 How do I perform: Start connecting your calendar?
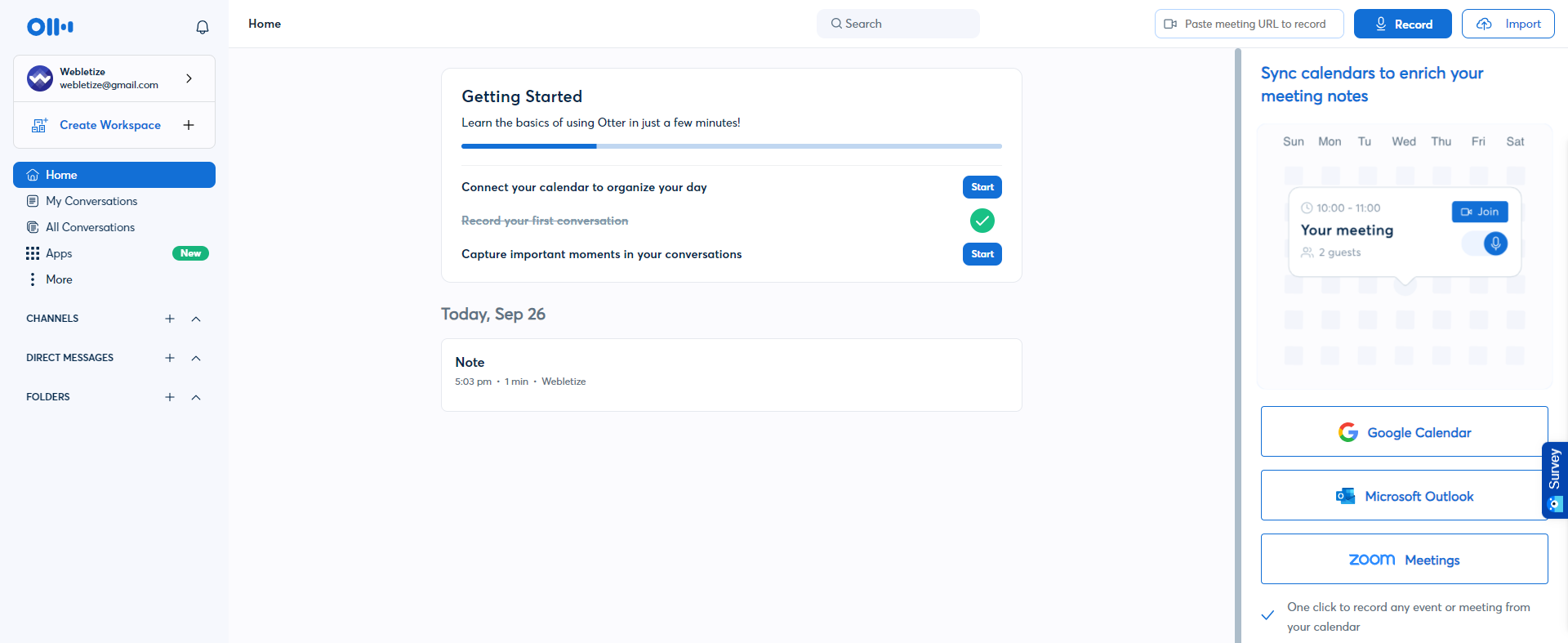coord(982,187)
